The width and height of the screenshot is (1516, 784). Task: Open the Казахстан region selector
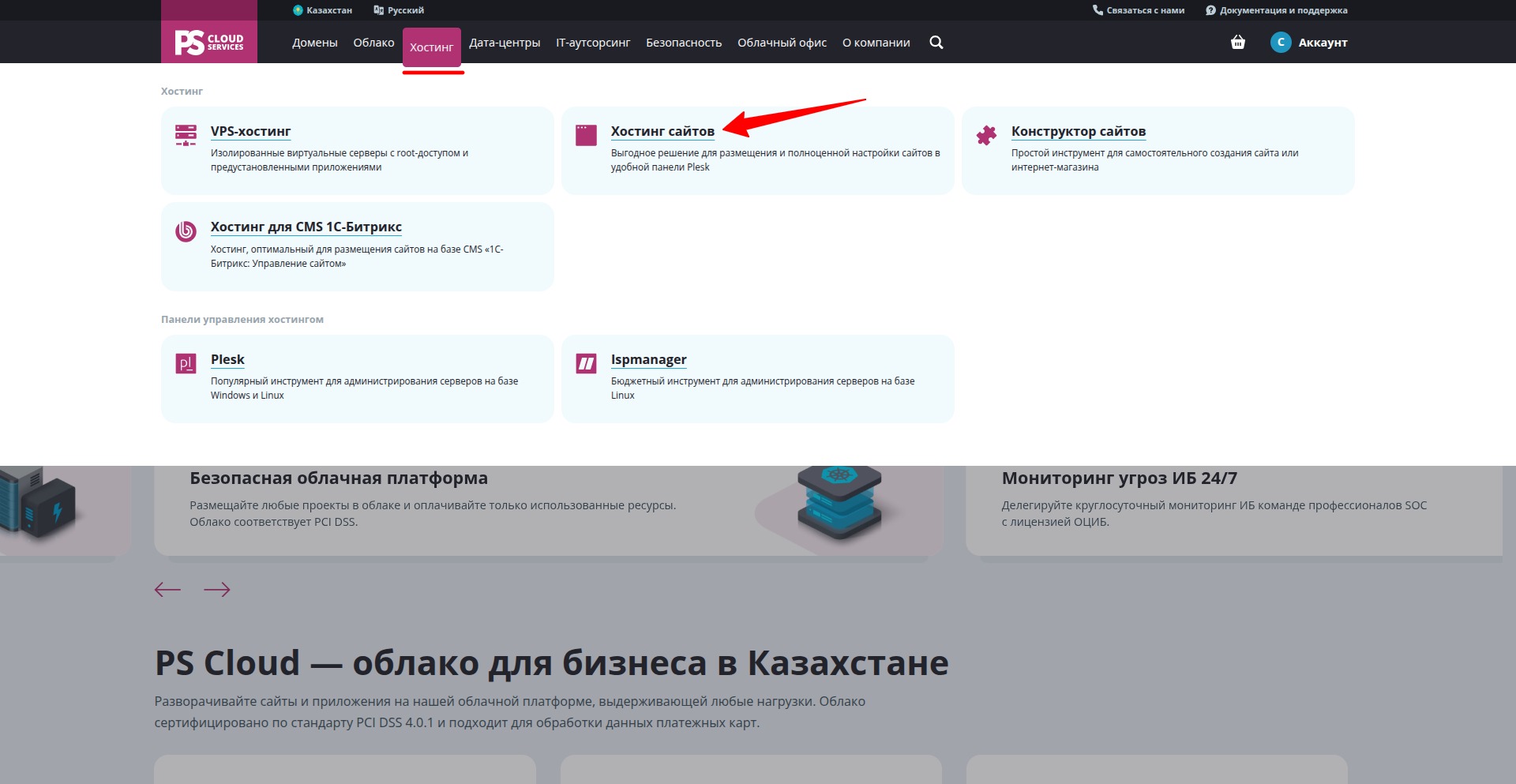coord(322,10)
